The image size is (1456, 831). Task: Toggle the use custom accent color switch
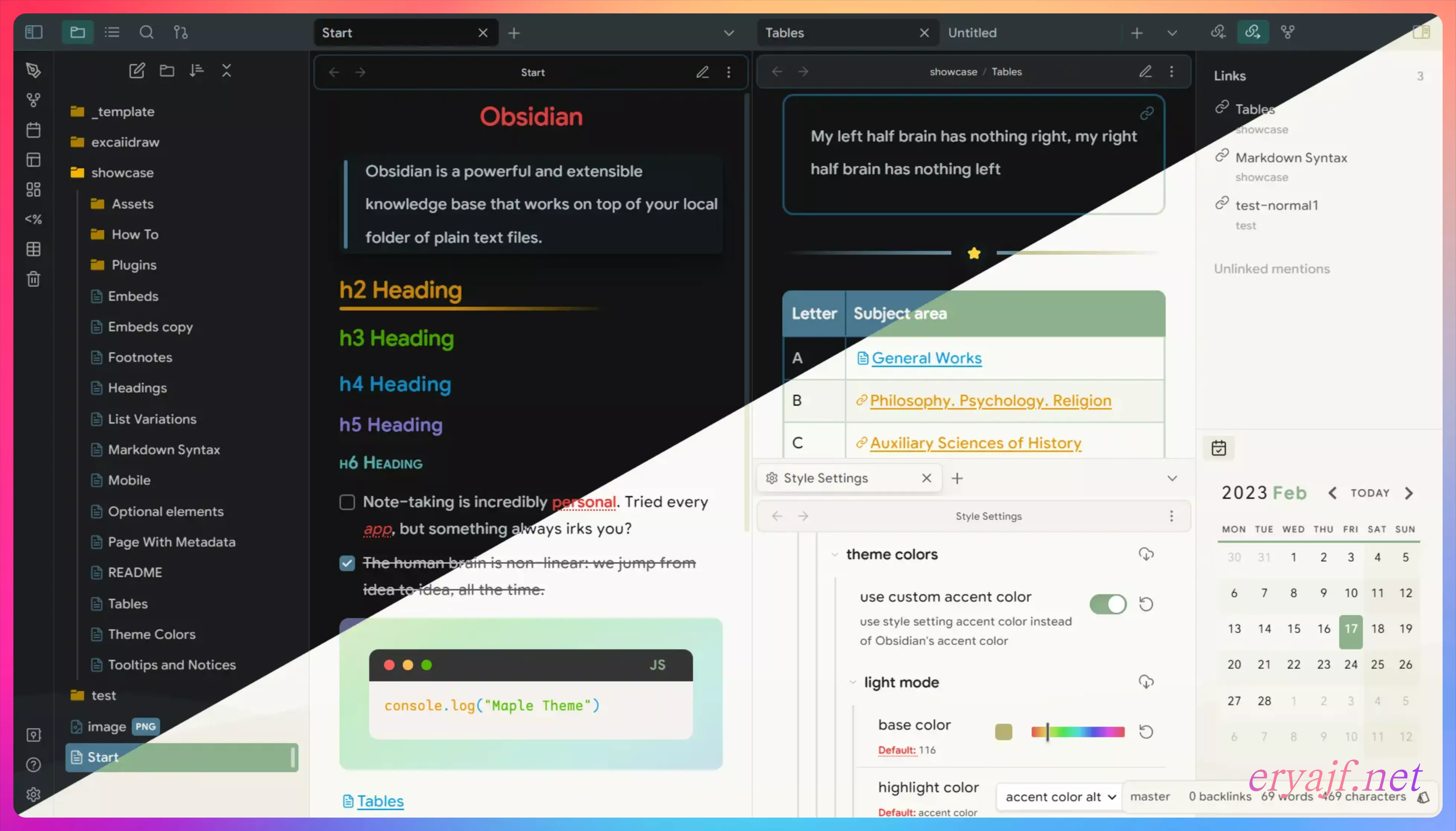coord(1108,604)
